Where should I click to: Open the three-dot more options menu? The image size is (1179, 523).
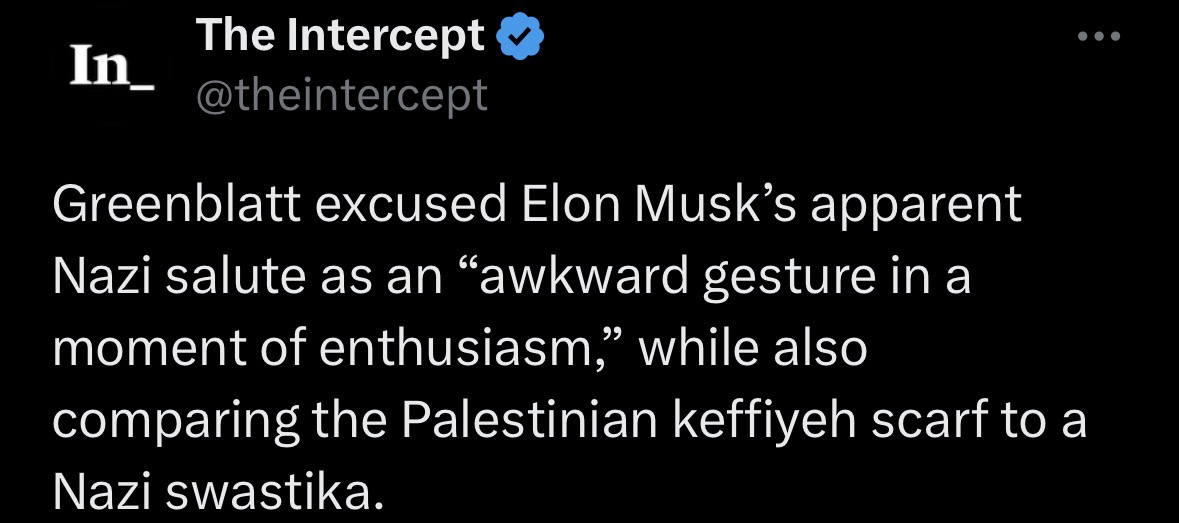click(x=1100, y=38)
